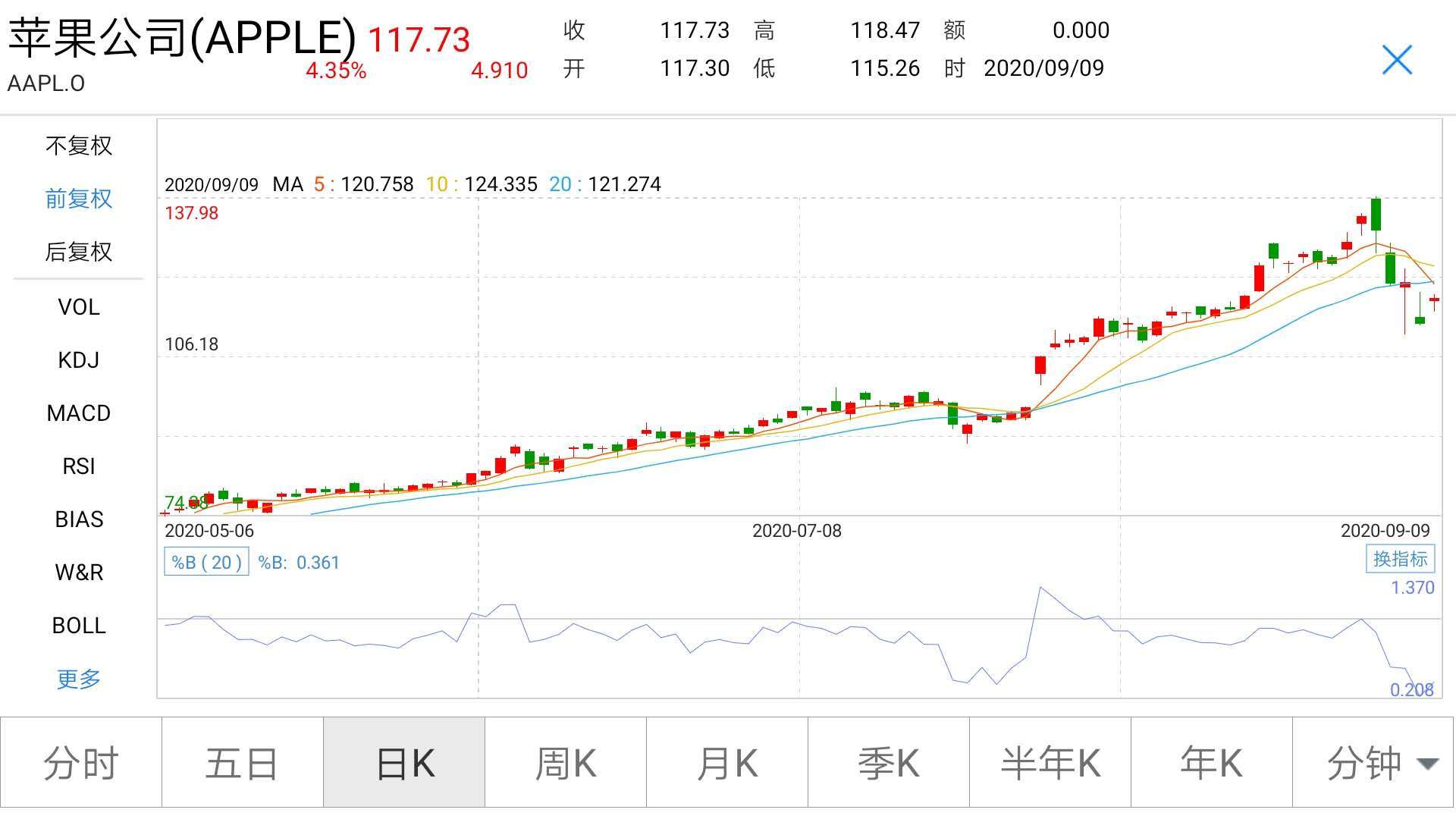
Task: Switch to the MACD indicator
Action: (79, 413)
